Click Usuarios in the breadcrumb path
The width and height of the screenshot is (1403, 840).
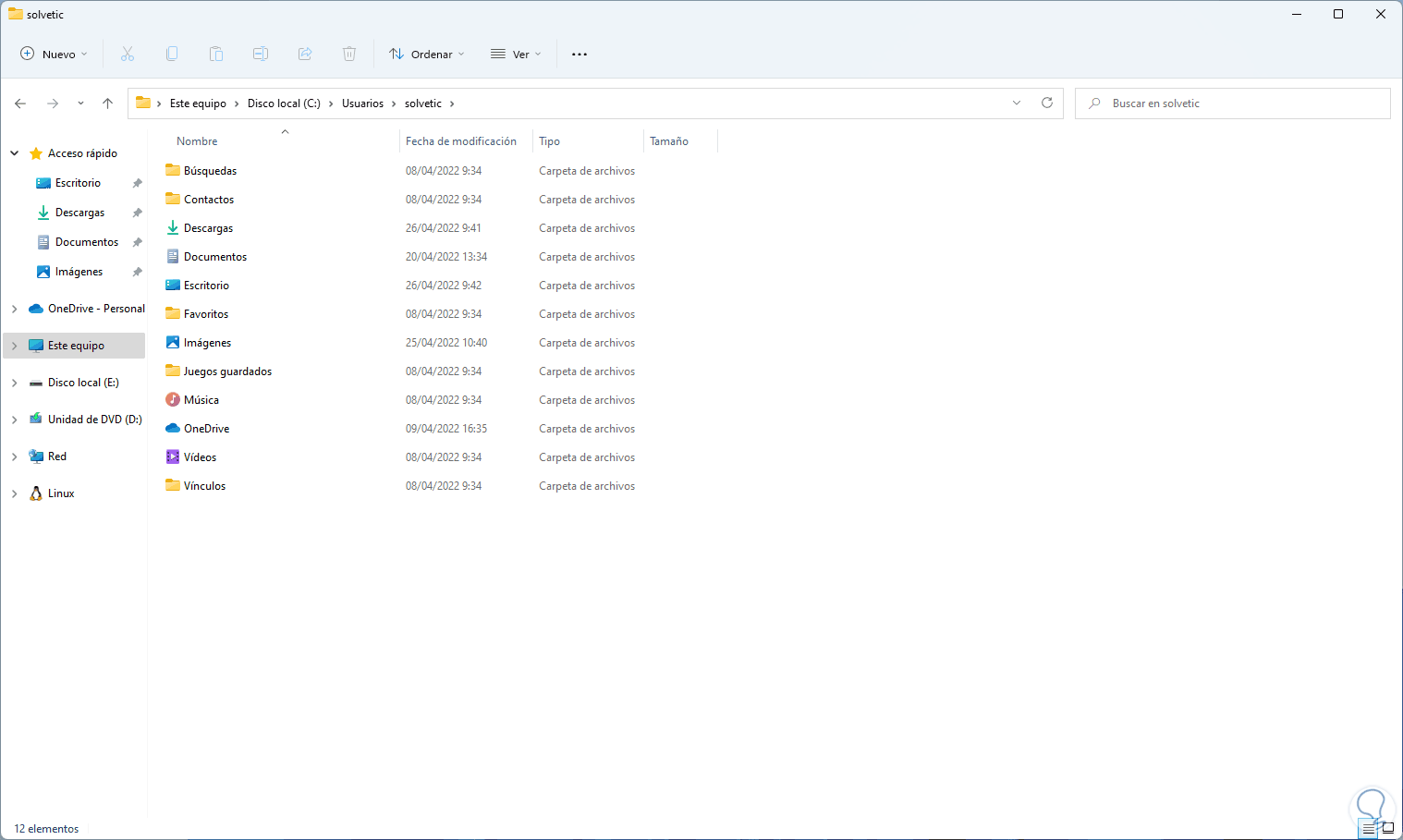click(362, 103)
